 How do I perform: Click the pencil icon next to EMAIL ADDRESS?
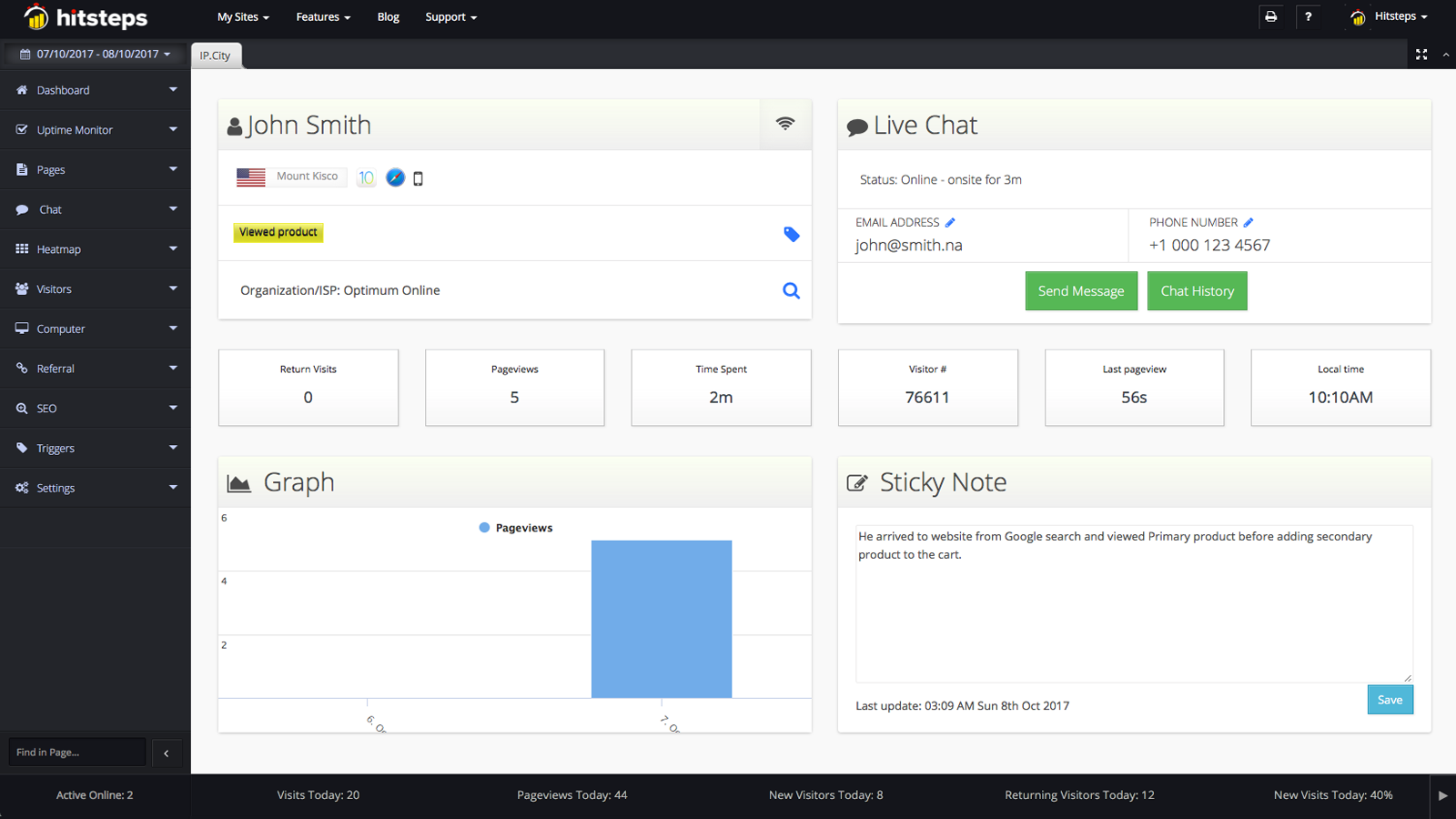[950, 221]
